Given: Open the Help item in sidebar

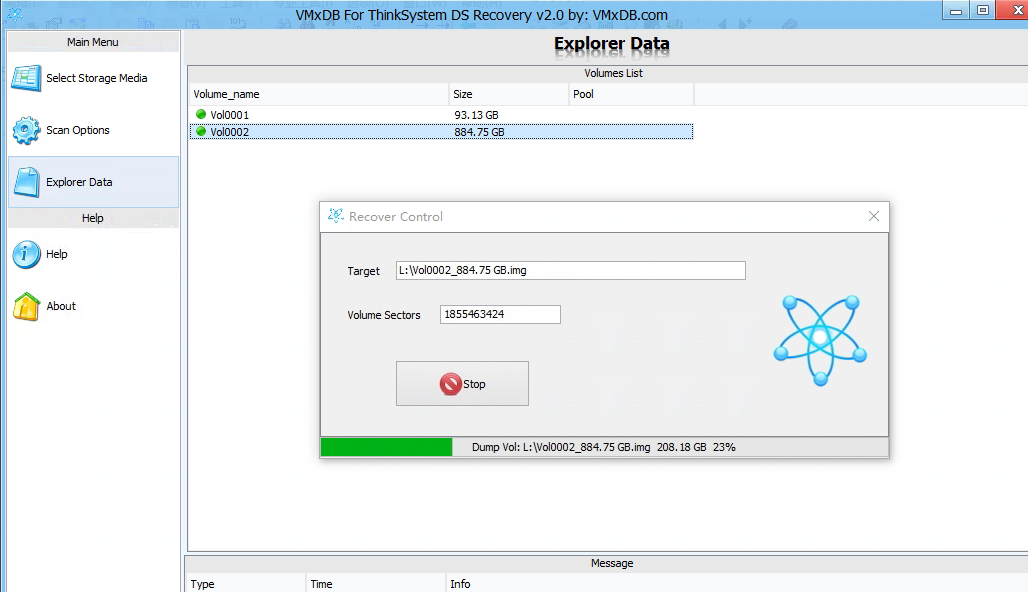Looking at the screenshot, I should pyautogui.click(x=93, y=254).
